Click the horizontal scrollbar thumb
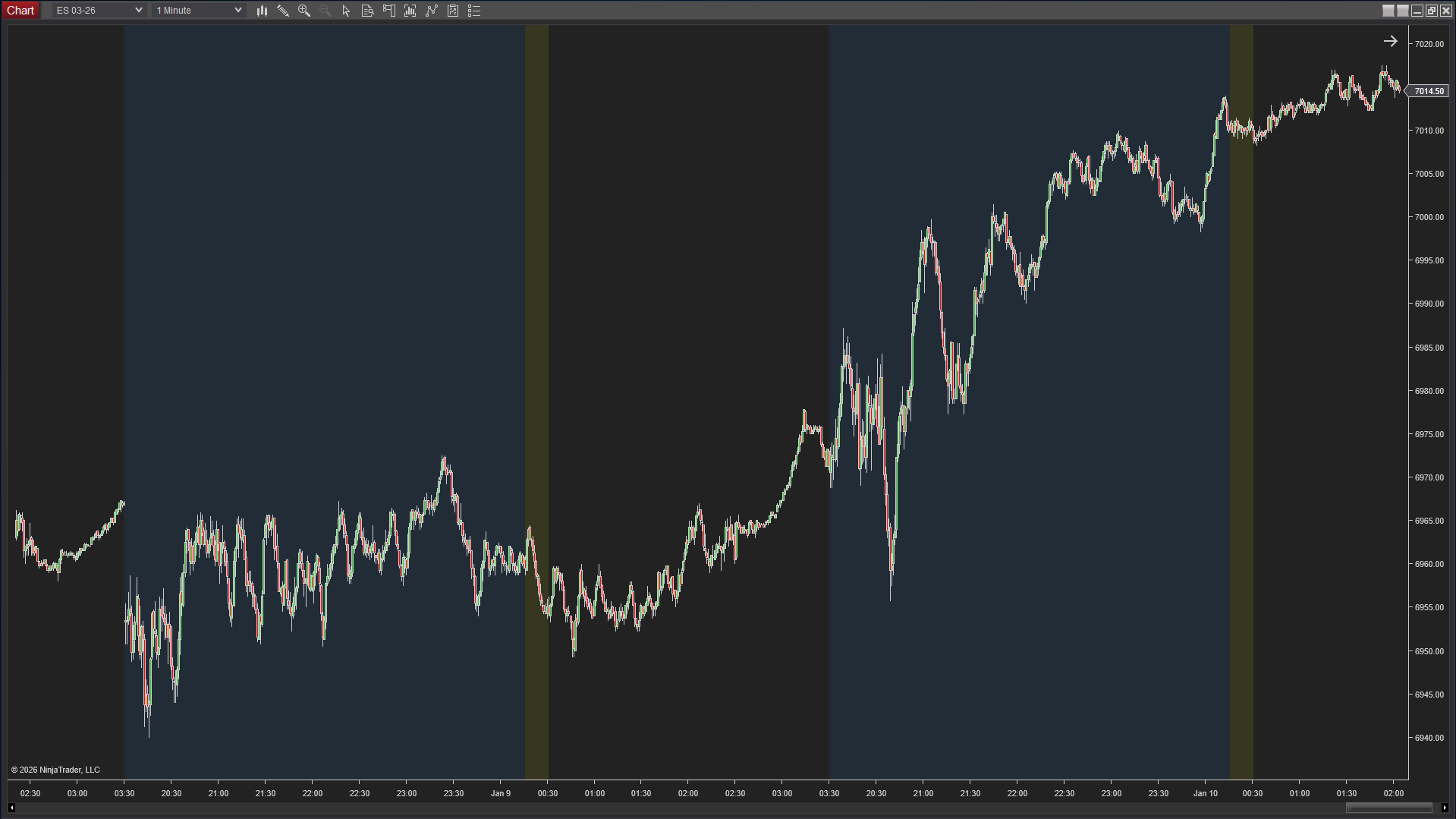This screenshot has height=819, width=1456. pyautogui.click(x=1388, y=808)
